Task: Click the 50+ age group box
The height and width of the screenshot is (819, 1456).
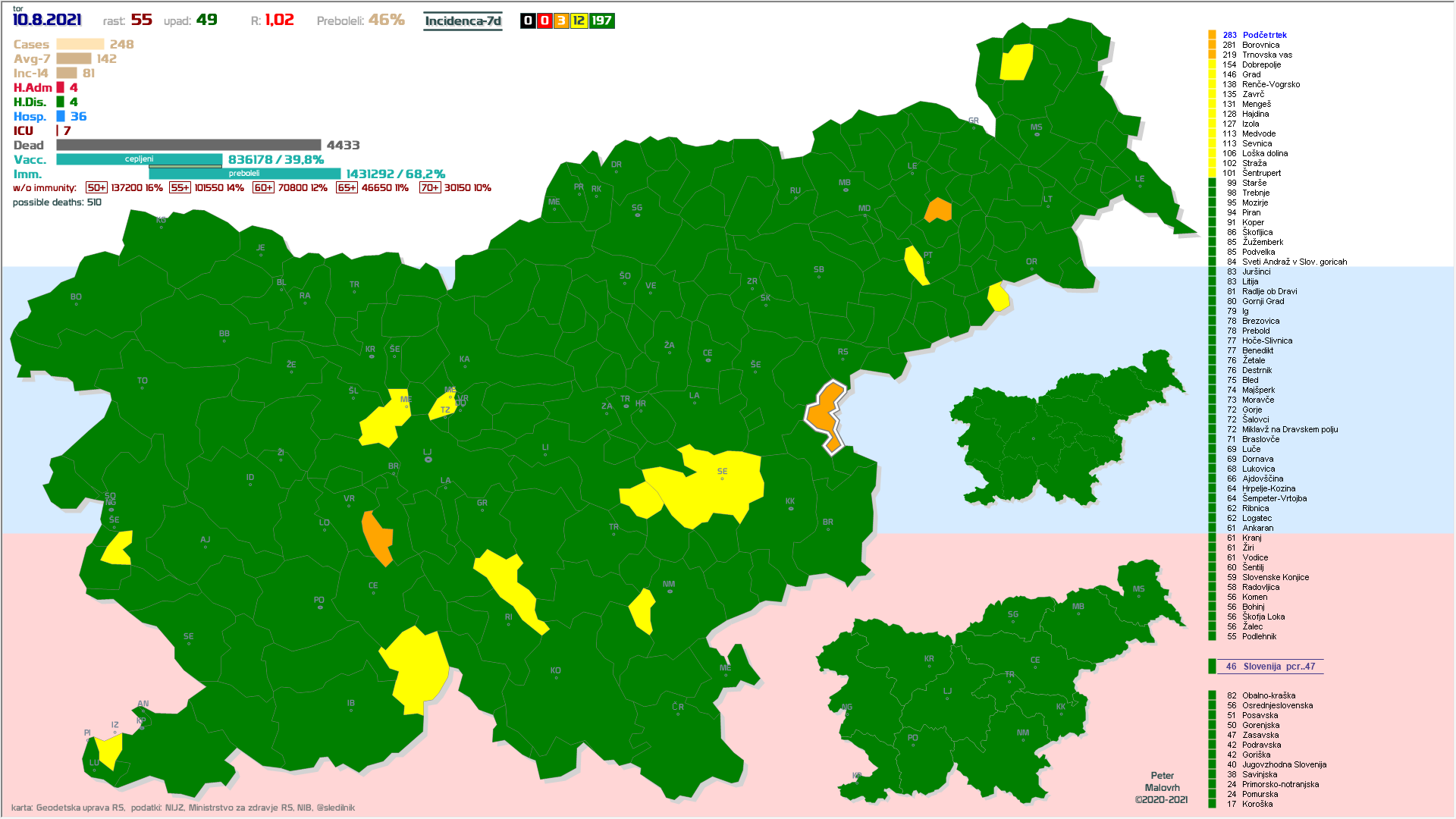Action: click(x=96, y=188)
